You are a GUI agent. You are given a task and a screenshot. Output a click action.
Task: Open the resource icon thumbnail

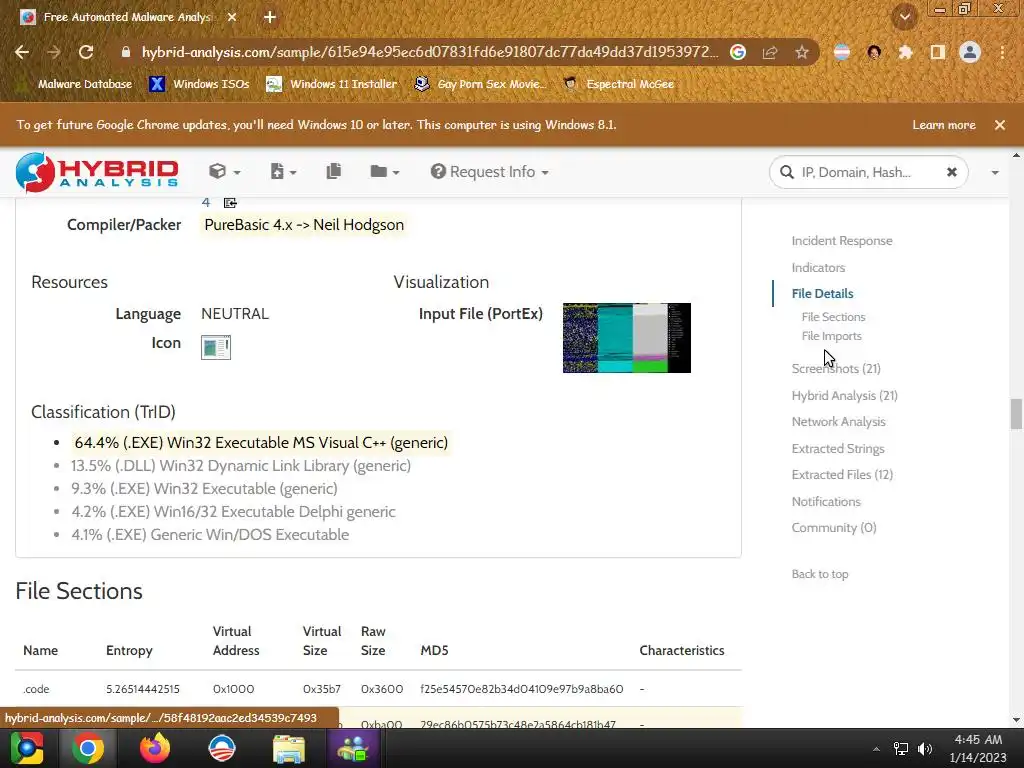point(216,347)
